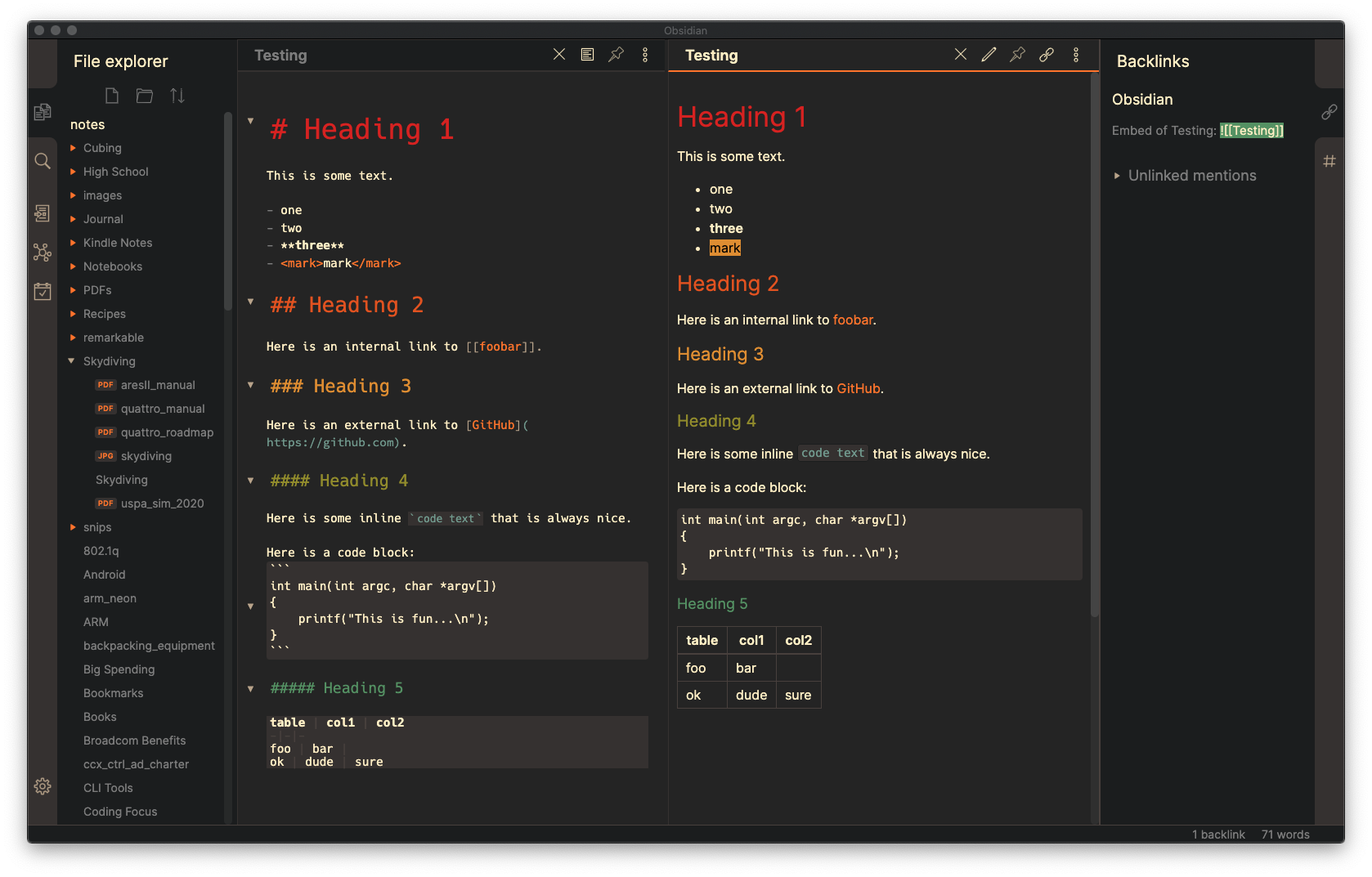Create a new note in File explorer

112,96
